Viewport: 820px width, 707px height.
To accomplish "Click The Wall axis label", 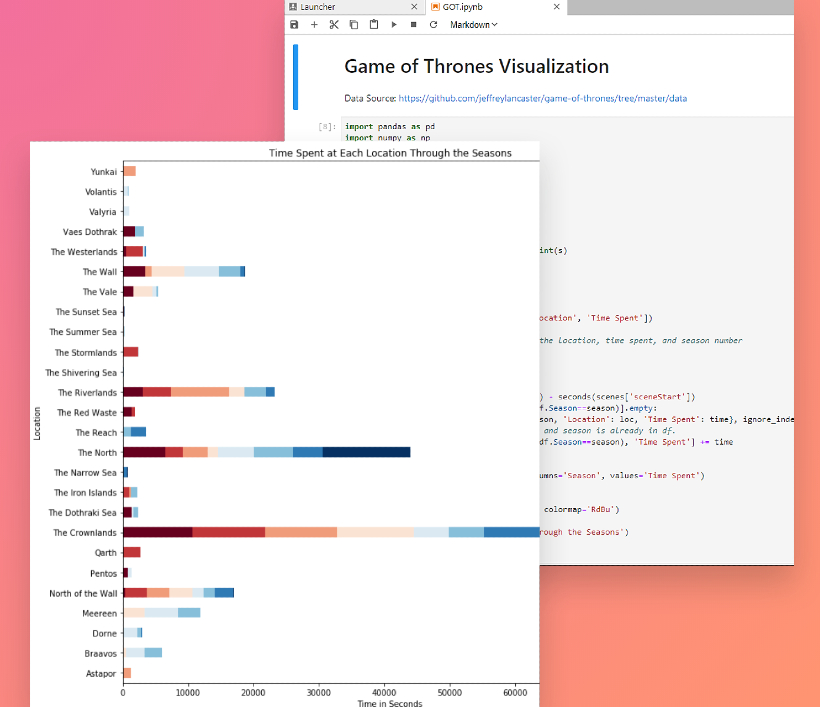I will tap(100, 272).
